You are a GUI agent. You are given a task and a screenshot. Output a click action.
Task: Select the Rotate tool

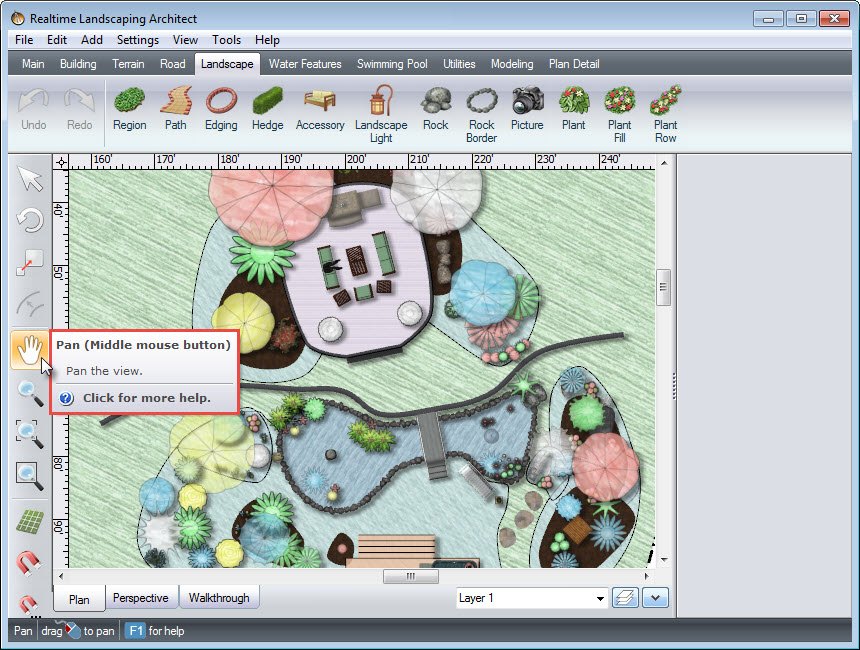(x=30, y=221)
